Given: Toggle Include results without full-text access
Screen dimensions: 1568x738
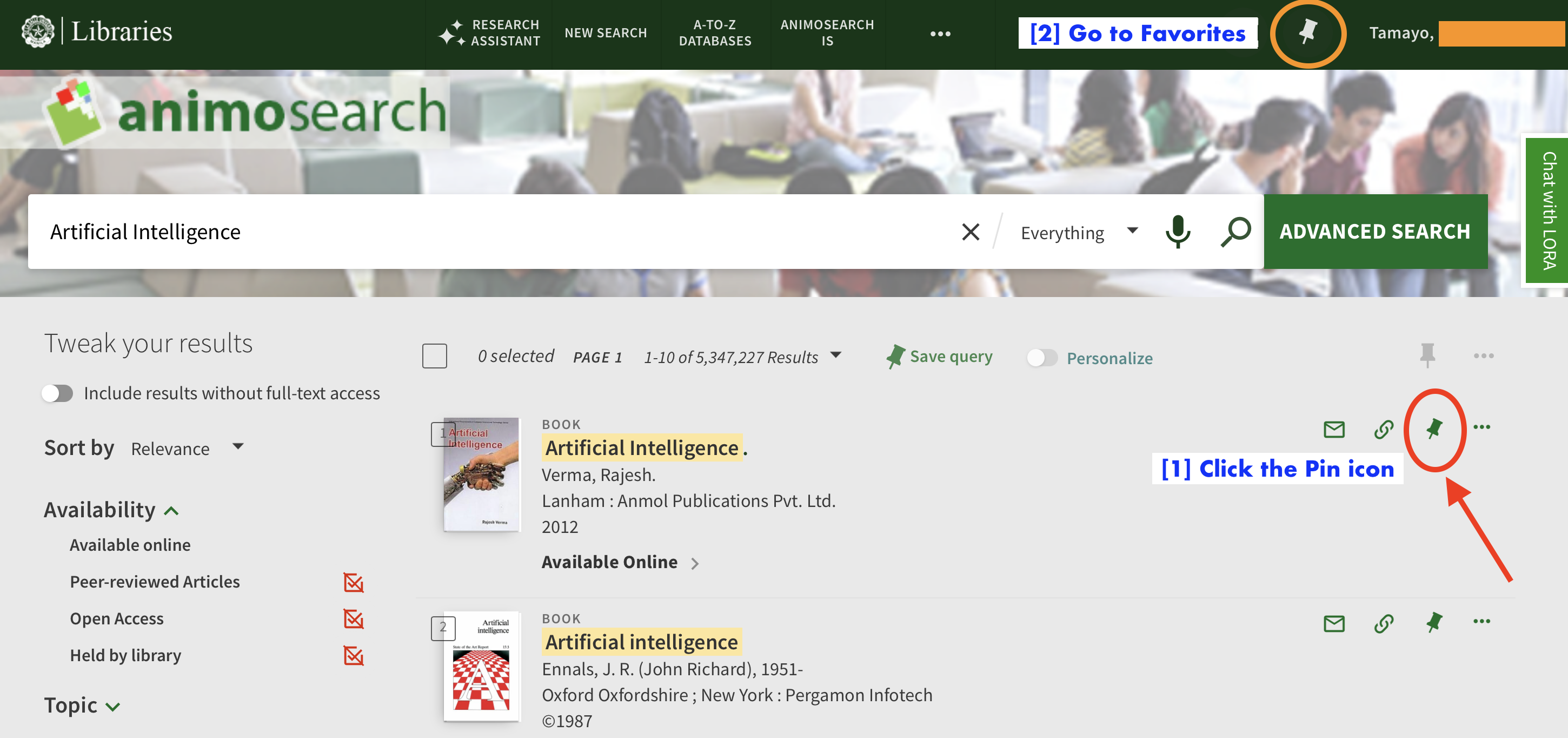Looking at the screenshot, I should point(58,393).
